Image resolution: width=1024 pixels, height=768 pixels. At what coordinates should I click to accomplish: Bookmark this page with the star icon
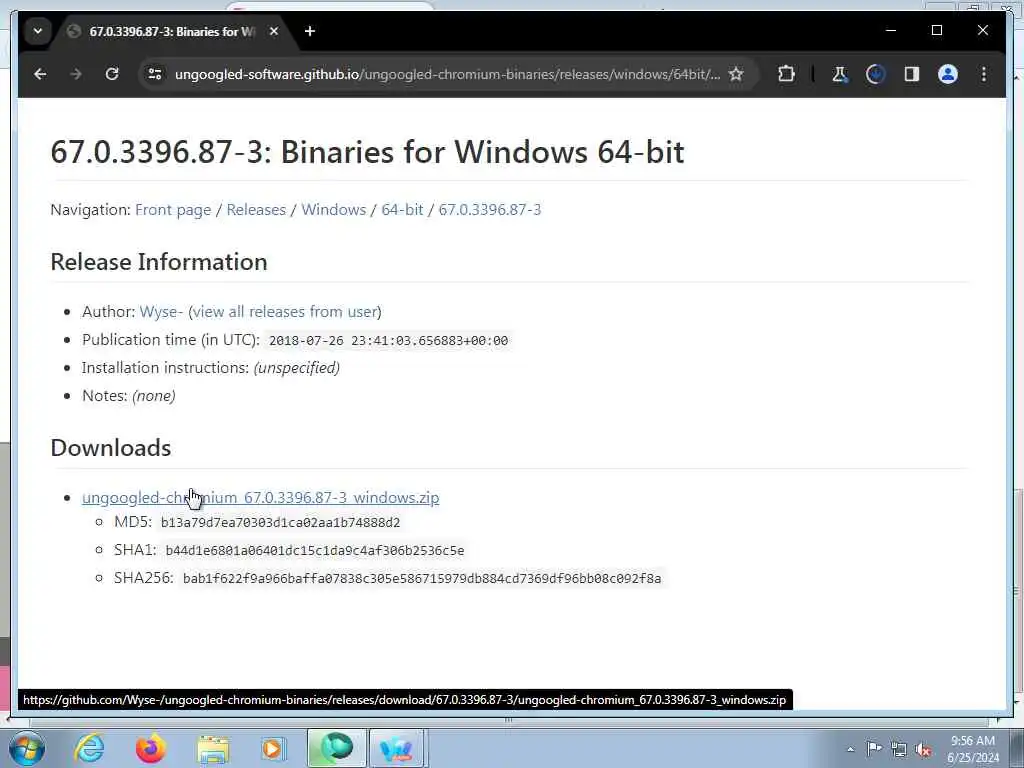[736, 74]
